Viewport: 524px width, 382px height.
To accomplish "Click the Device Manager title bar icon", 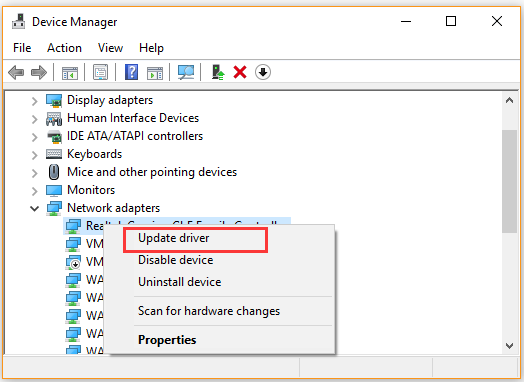I will coord(18,21).
